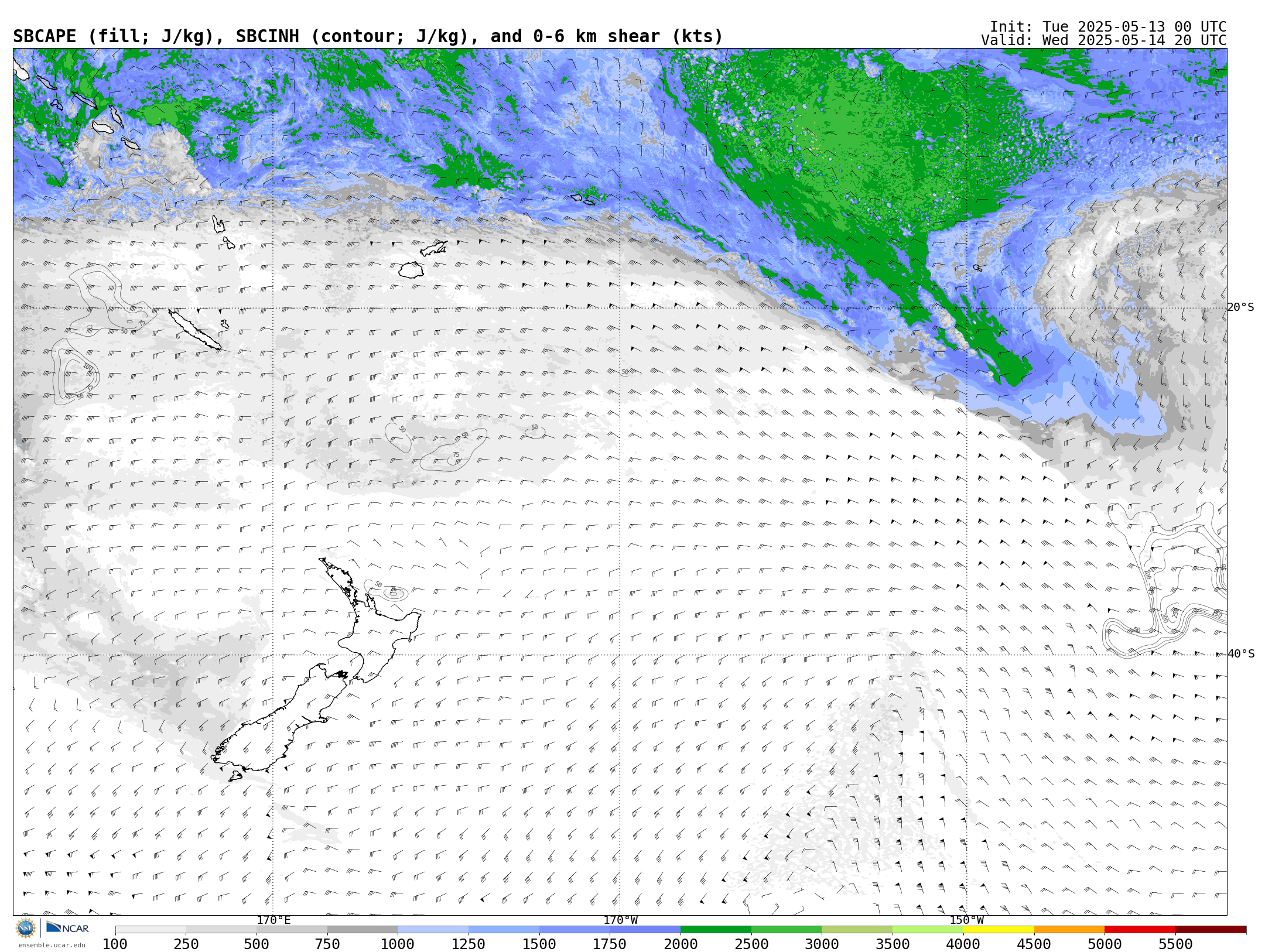Click the colorbar value 1000
The width and height of the screenshot is (1265, 952).
[398, 944]
